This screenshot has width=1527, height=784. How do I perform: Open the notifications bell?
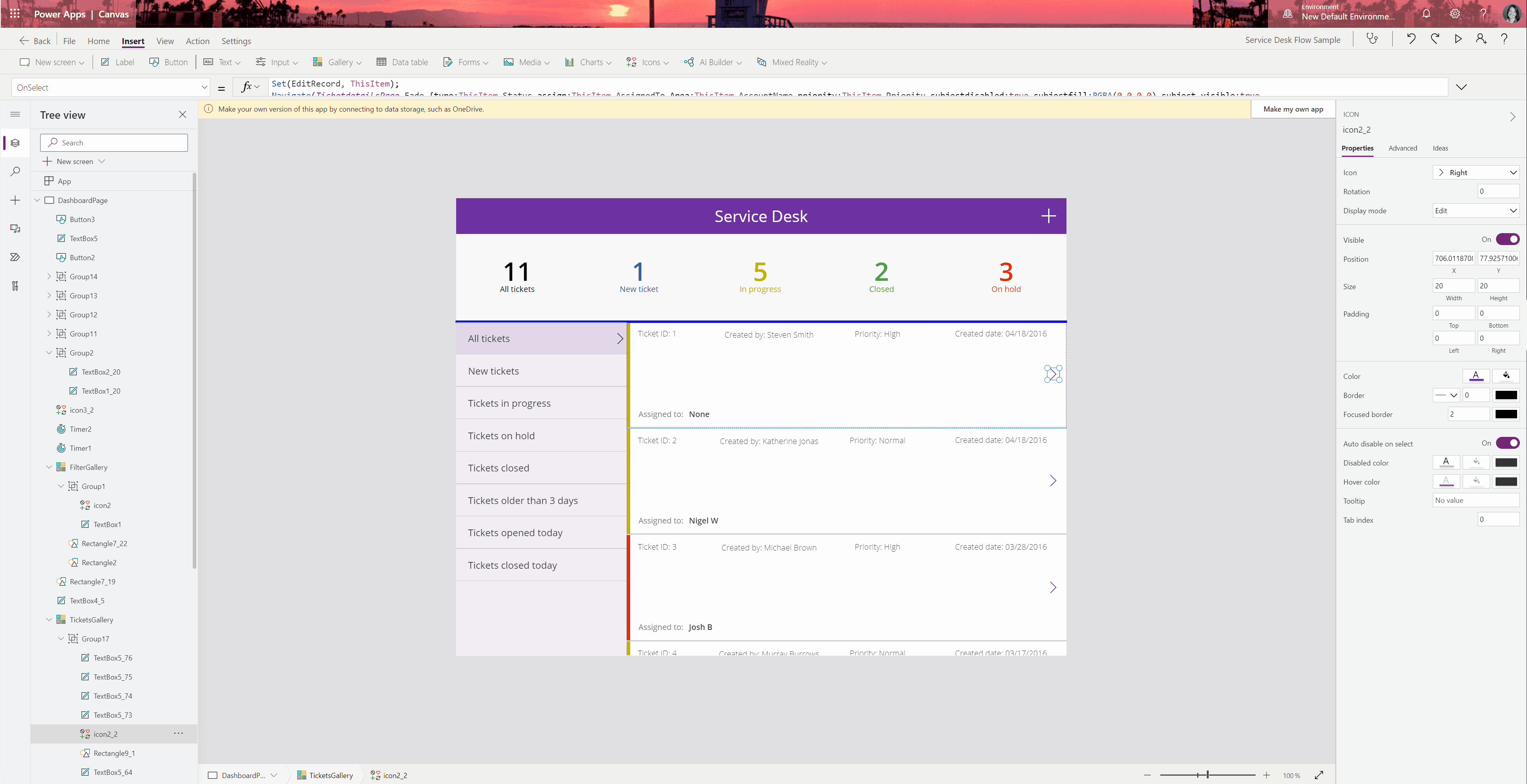pos(1426,14)
